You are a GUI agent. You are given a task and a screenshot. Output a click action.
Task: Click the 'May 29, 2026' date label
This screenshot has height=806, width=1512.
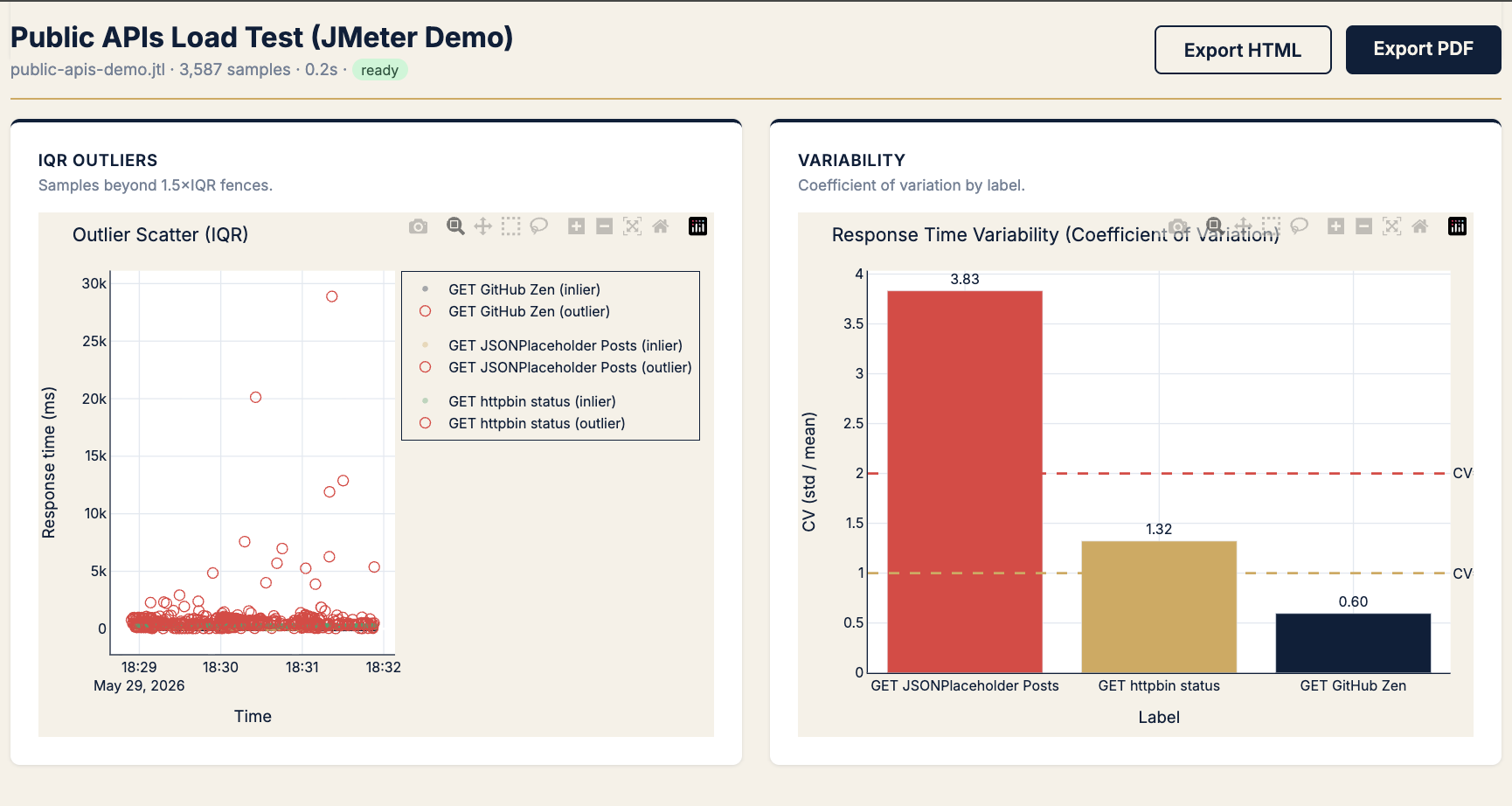[x=139, y=685]
